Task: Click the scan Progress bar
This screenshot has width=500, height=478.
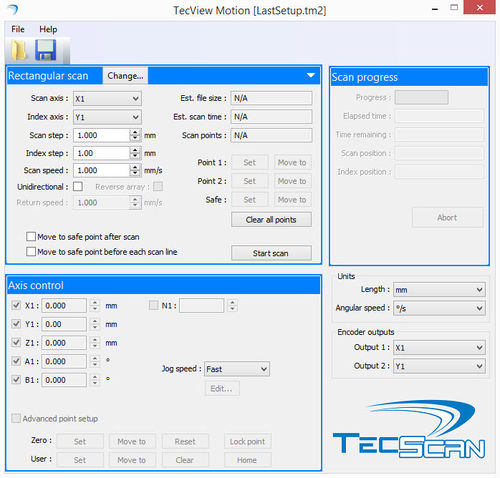Action: point(422,97)
